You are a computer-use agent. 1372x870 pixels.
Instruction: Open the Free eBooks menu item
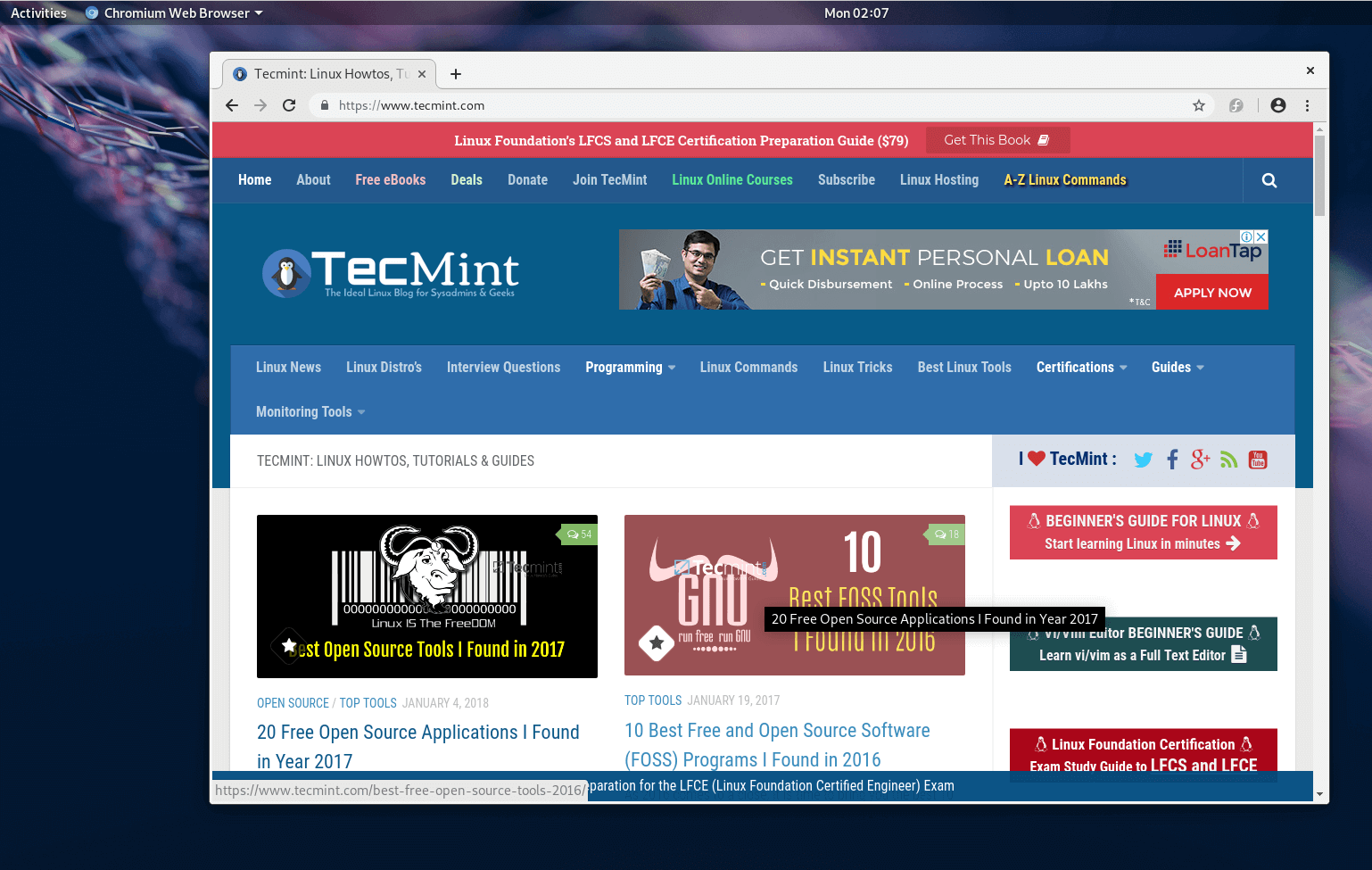[391, 180]
